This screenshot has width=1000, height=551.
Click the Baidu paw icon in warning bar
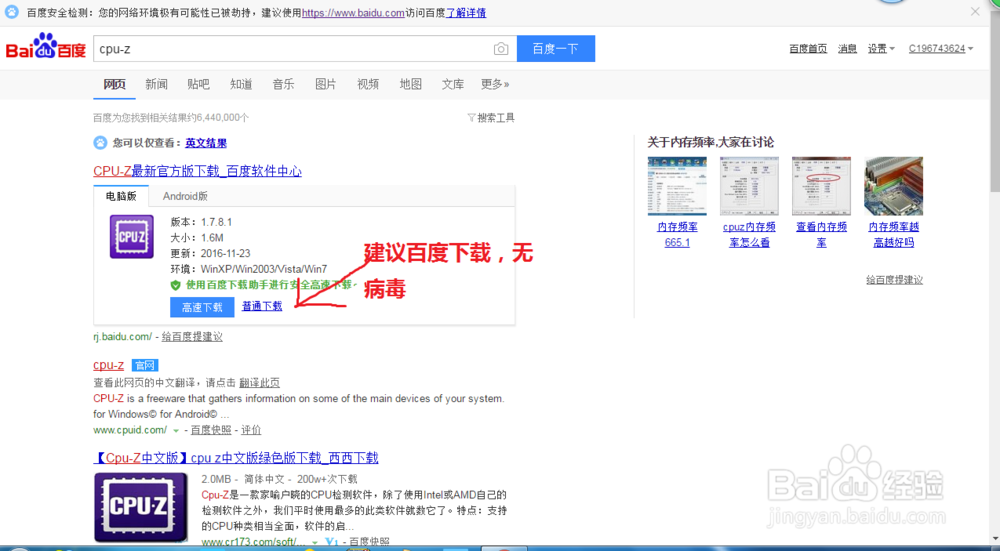pyautogui.click(x=12, y=12)
